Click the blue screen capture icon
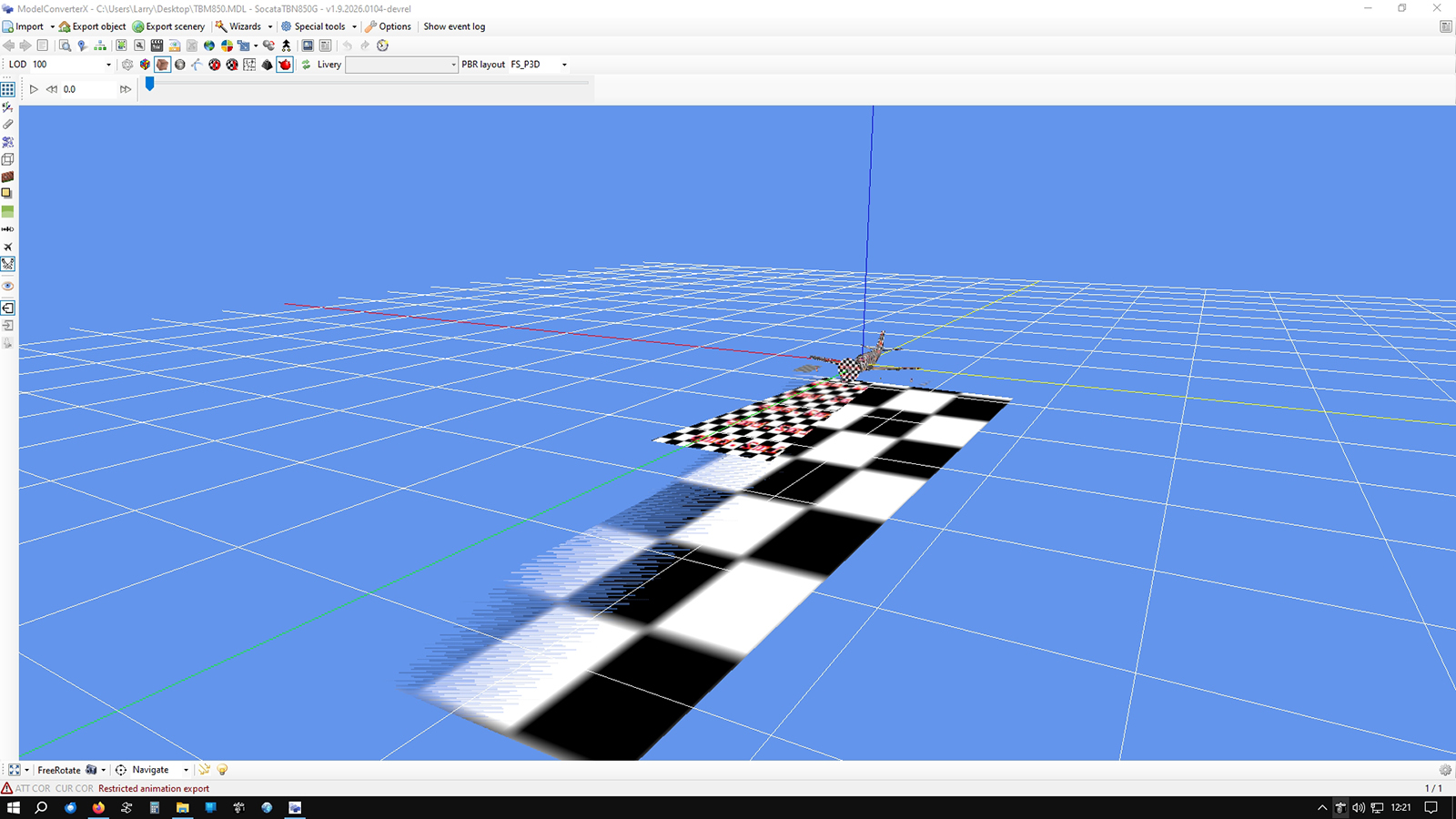 tap(308, 45)
